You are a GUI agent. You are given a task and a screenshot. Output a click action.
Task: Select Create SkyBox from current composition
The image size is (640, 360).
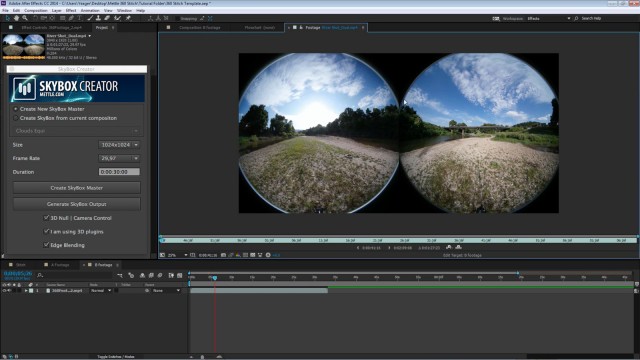click(x=16, y=118)
